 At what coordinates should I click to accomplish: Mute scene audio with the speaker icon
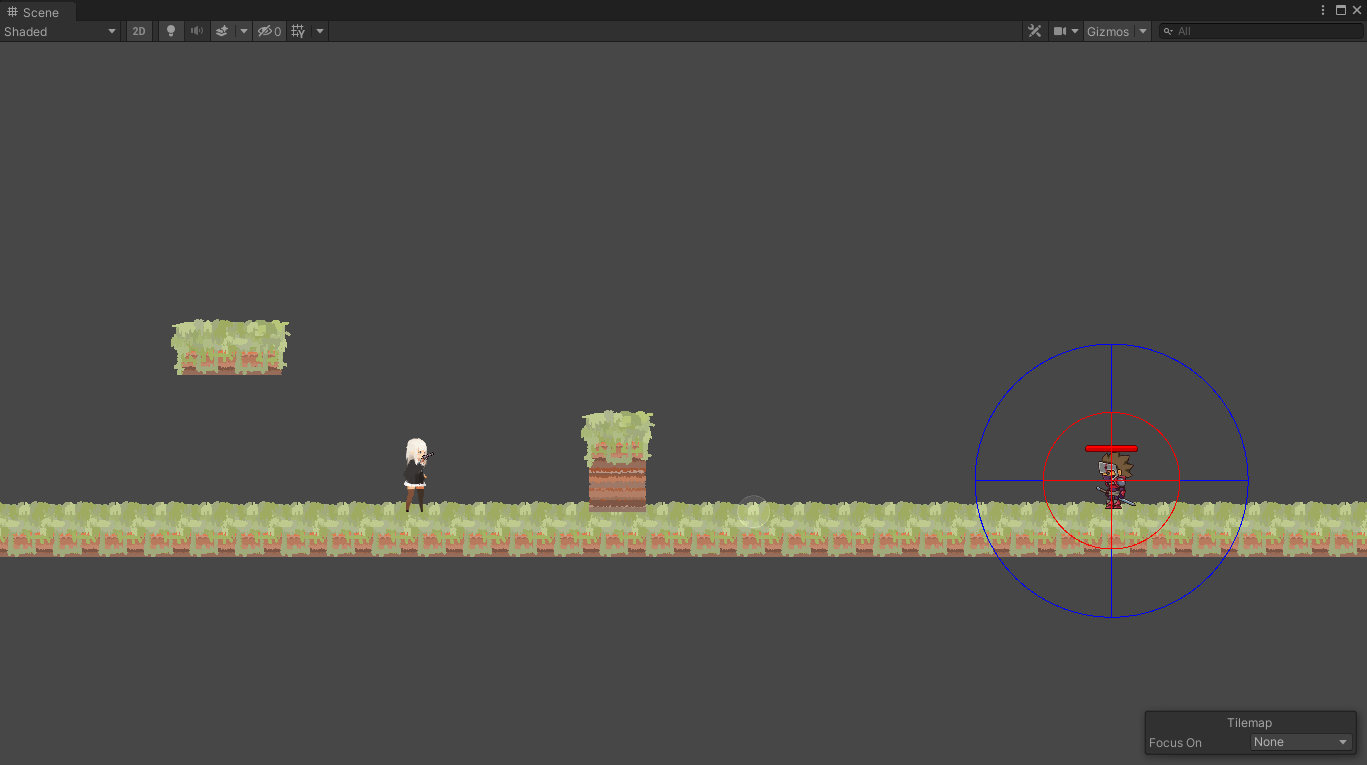[197, 31]
